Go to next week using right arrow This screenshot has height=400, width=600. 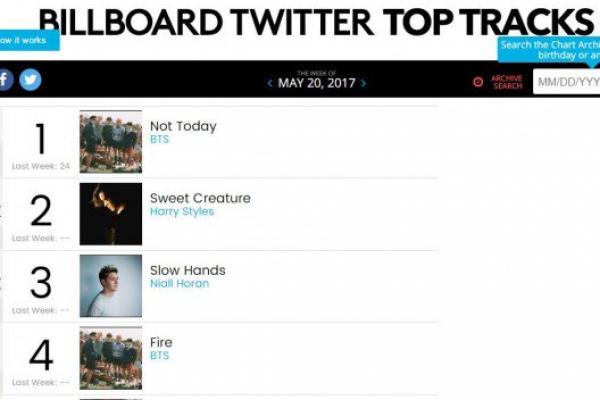363,83
